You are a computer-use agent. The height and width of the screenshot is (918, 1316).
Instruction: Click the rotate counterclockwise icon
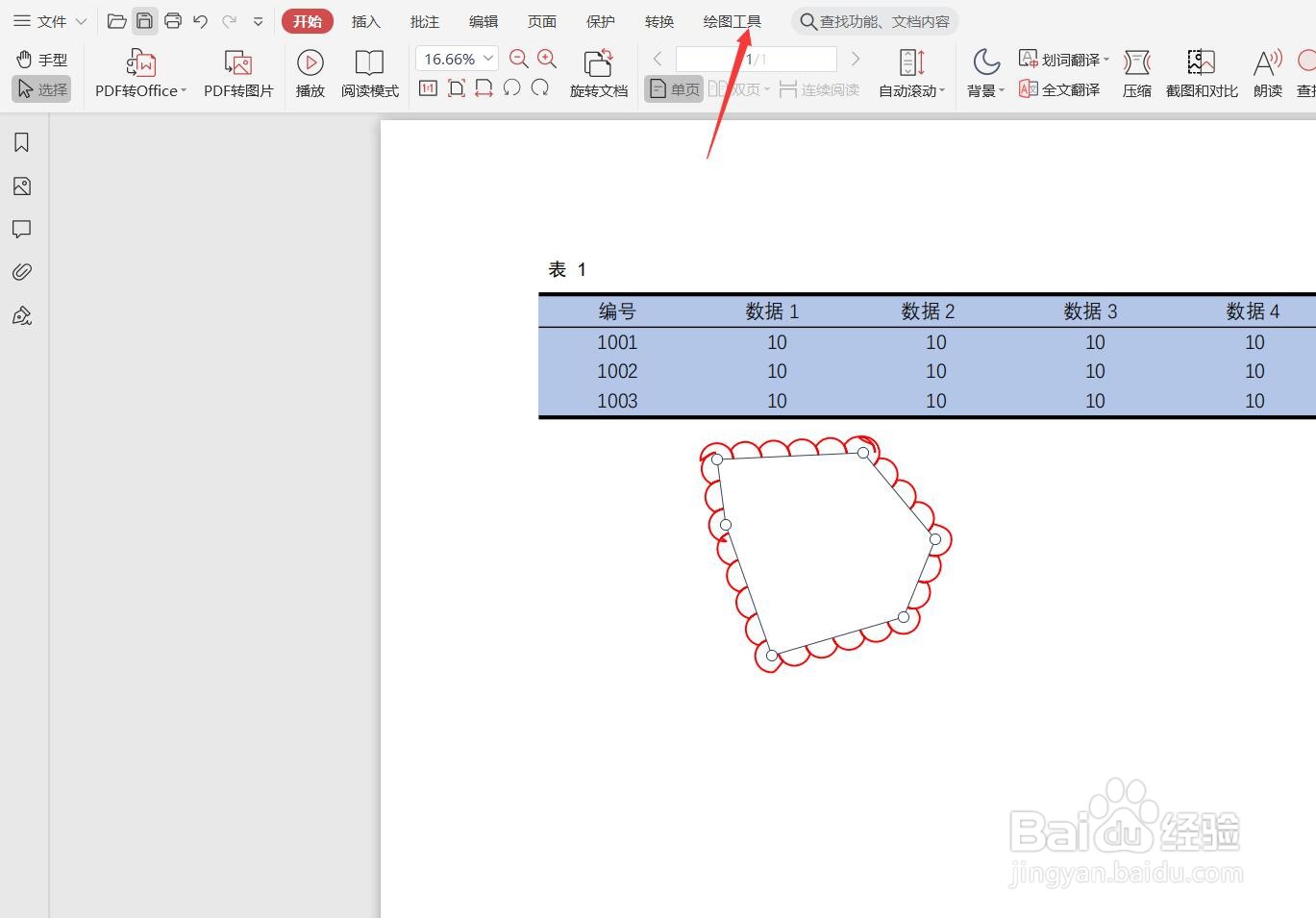coord(511,88)
